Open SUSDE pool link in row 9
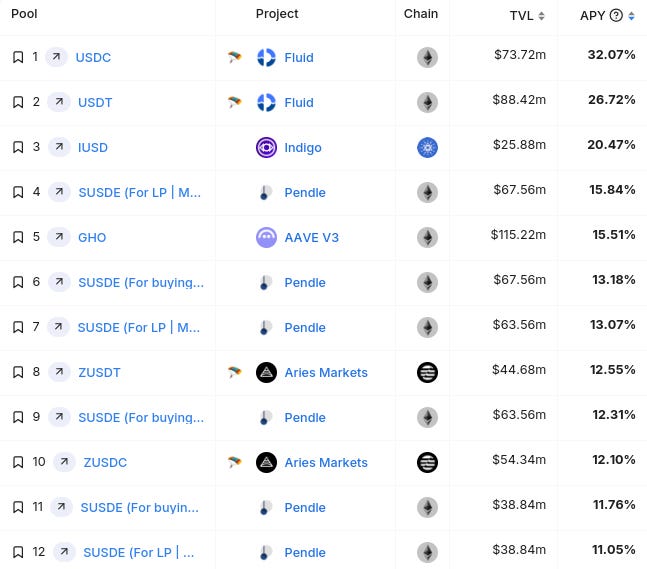The height and width of the screenshot is (569, 647). [141, 417]
